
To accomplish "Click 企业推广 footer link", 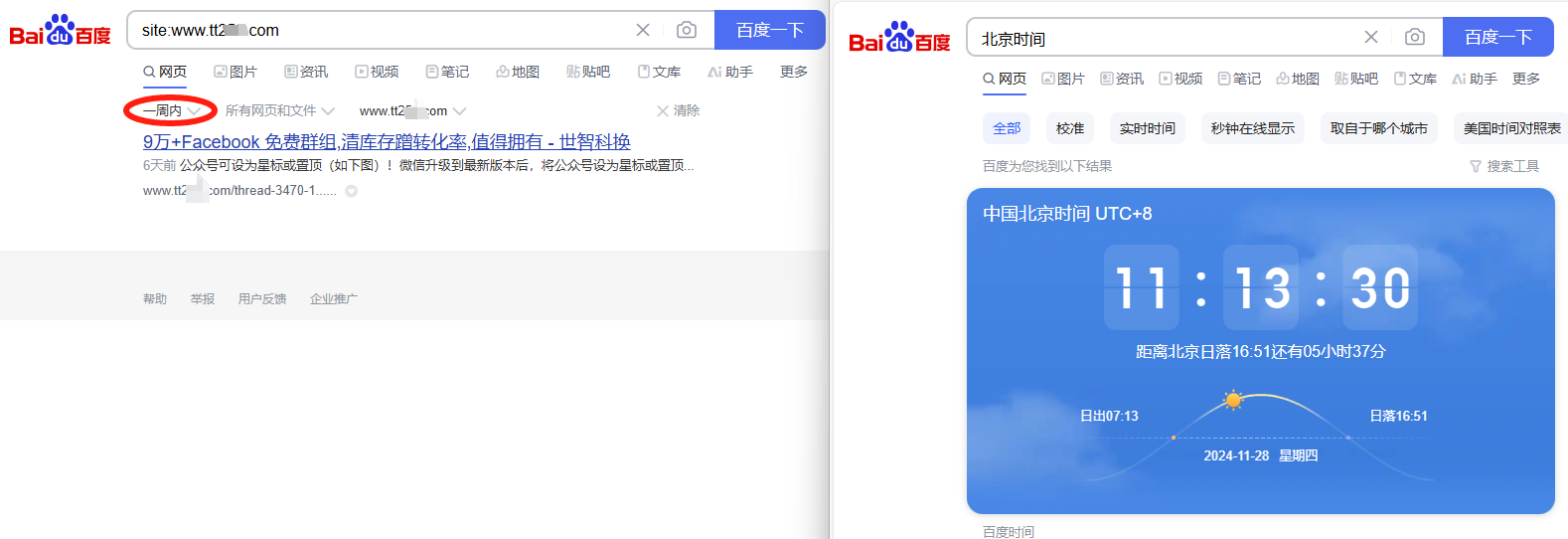I will tap(334, 298).
